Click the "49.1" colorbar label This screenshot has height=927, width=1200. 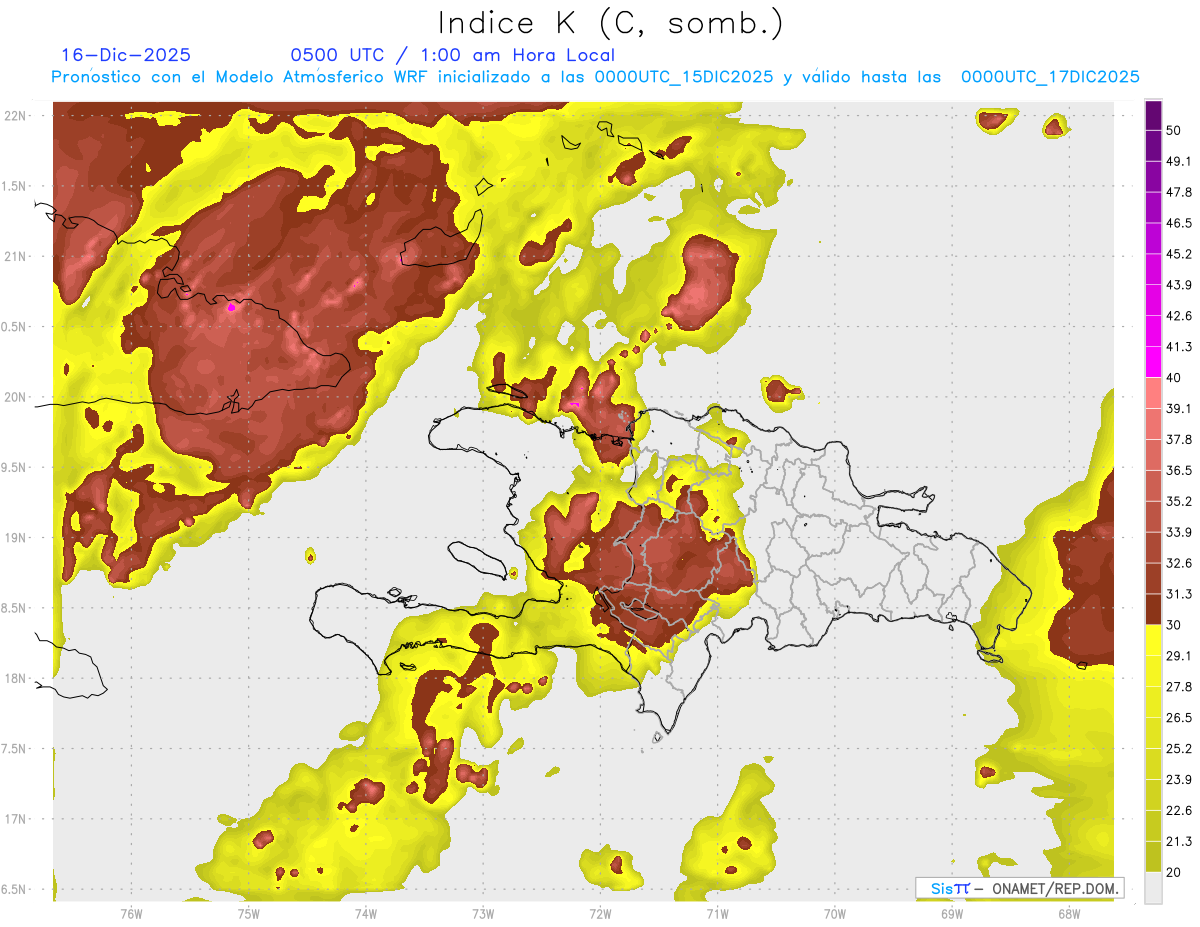tap(1178, 161)
